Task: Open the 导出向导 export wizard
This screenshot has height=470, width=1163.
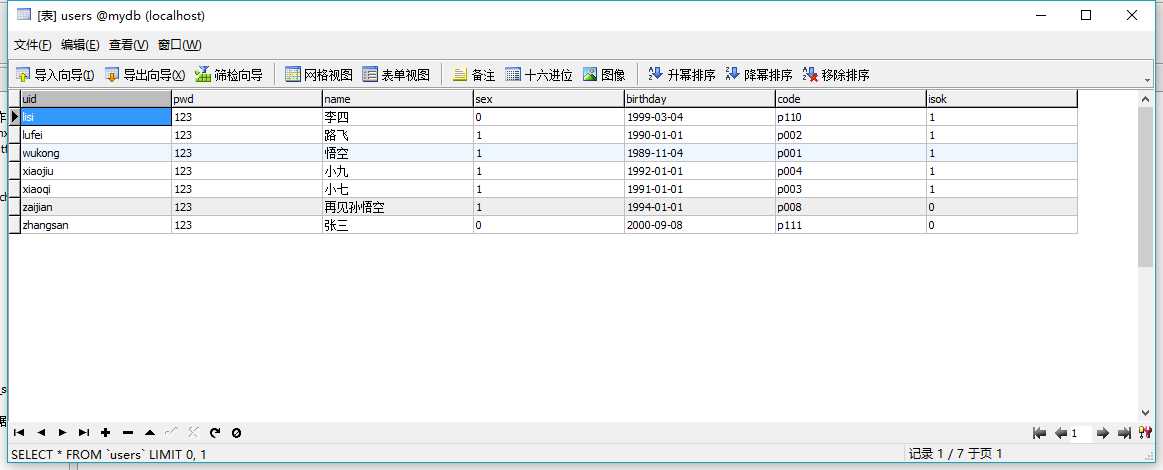Action: pos(145,75)
